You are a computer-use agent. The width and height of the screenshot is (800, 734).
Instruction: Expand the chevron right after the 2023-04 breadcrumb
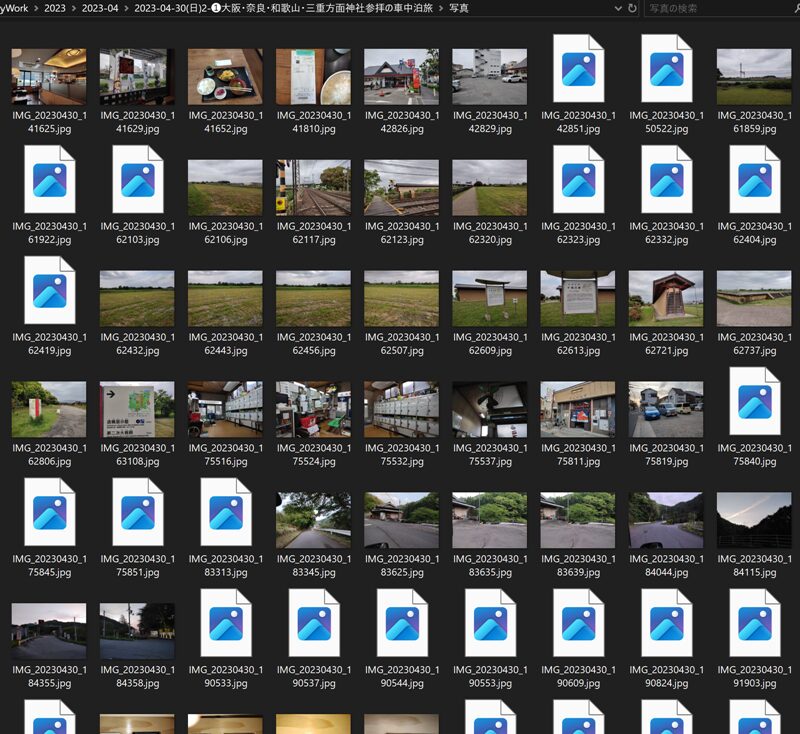point(126,8)
